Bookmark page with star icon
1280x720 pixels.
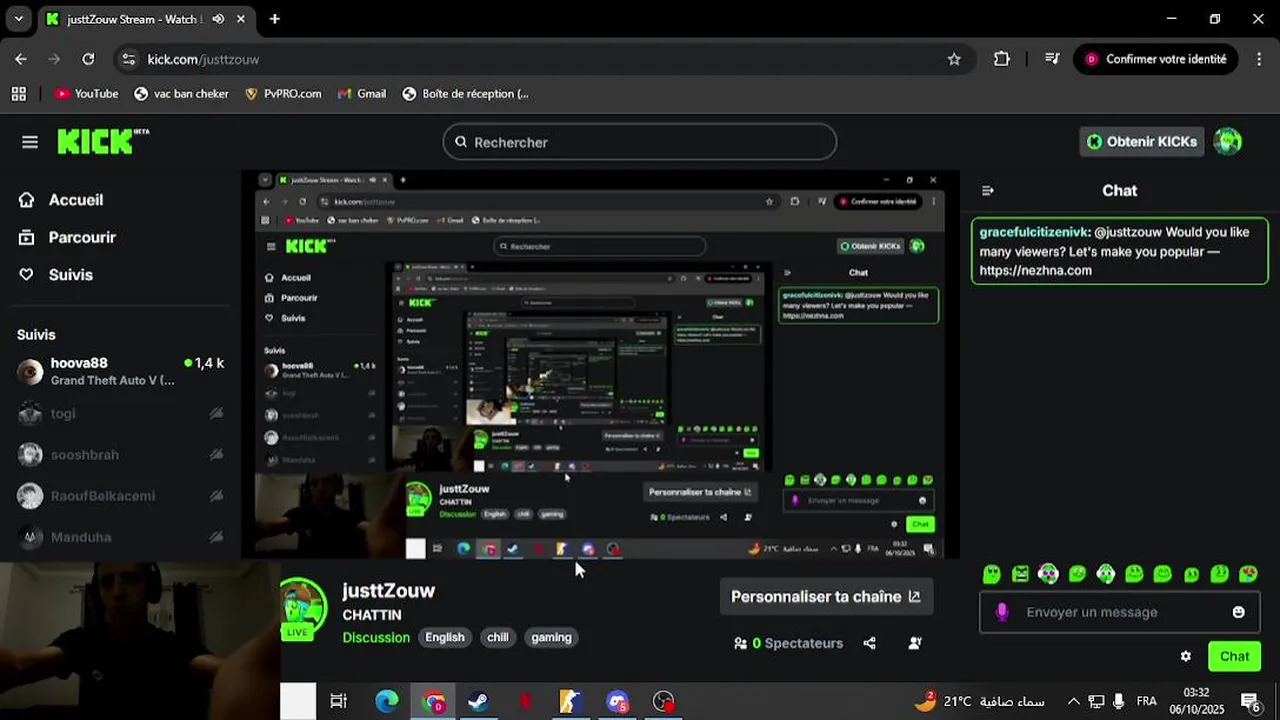[954, 59]
